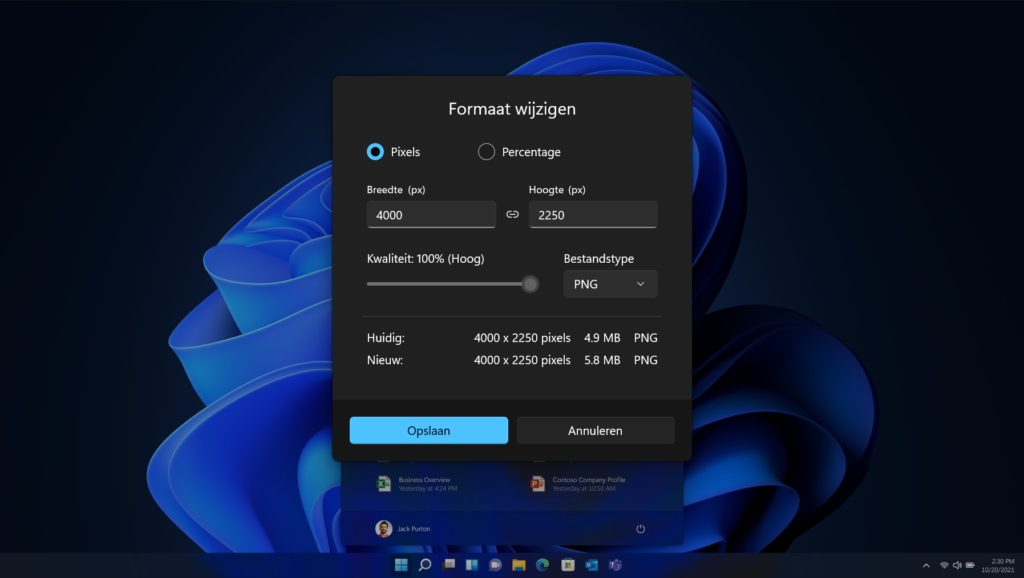Open the Bestandstype PNG dropdown
This screenshot has width=1024, height=578.
pyautogui.click(x=610, y=284)
